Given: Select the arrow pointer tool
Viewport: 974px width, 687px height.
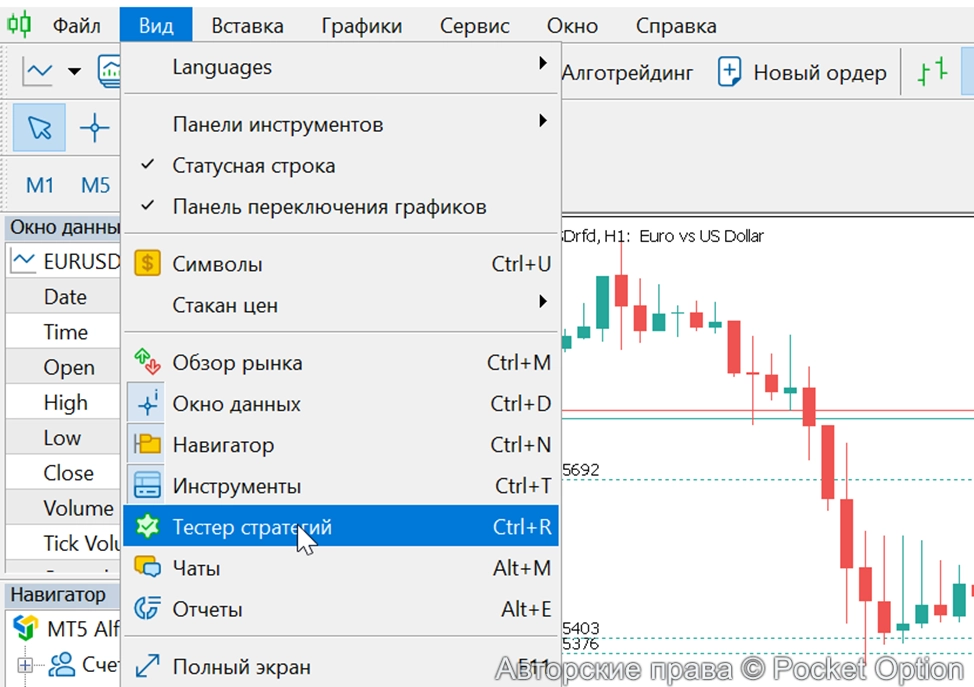Looking at the screenshot, I should (38, 128).
